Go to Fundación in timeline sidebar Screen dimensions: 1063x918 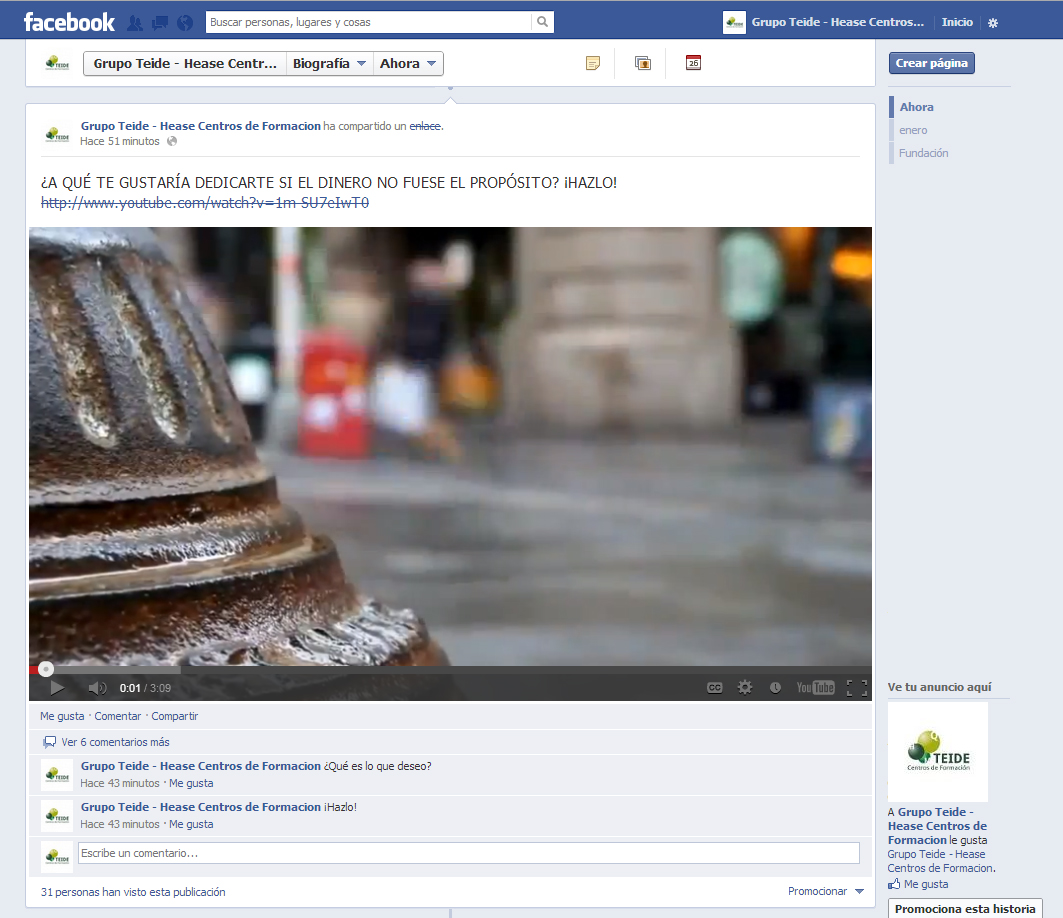point(923,153)
